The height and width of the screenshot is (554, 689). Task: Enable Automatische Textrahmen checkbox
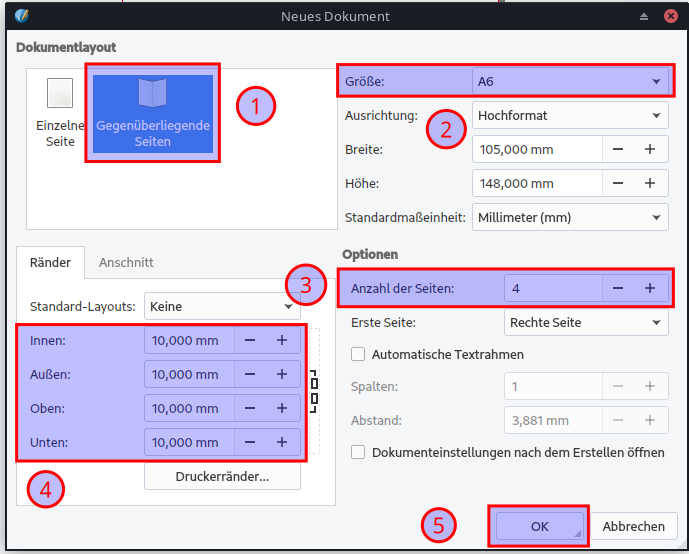pyautogui.click(x=358, y=354)
